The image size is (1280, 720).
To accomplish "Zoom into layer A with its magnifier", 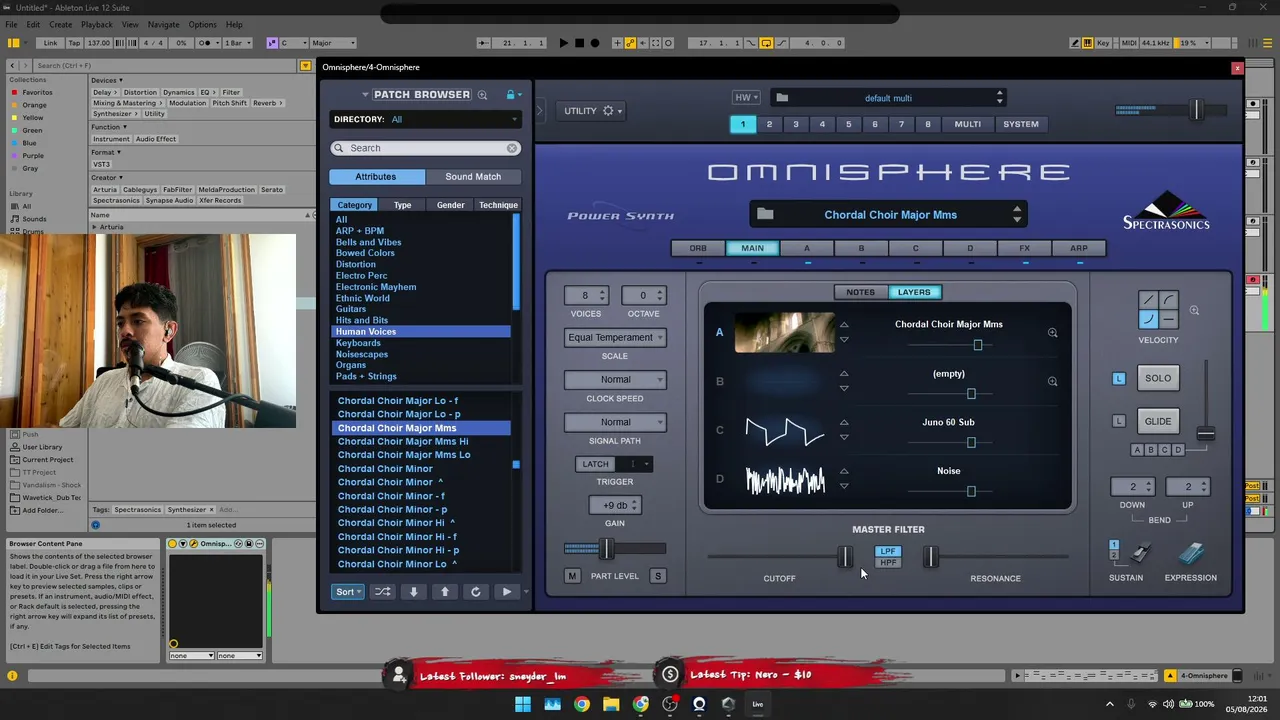I will 1052,333.
